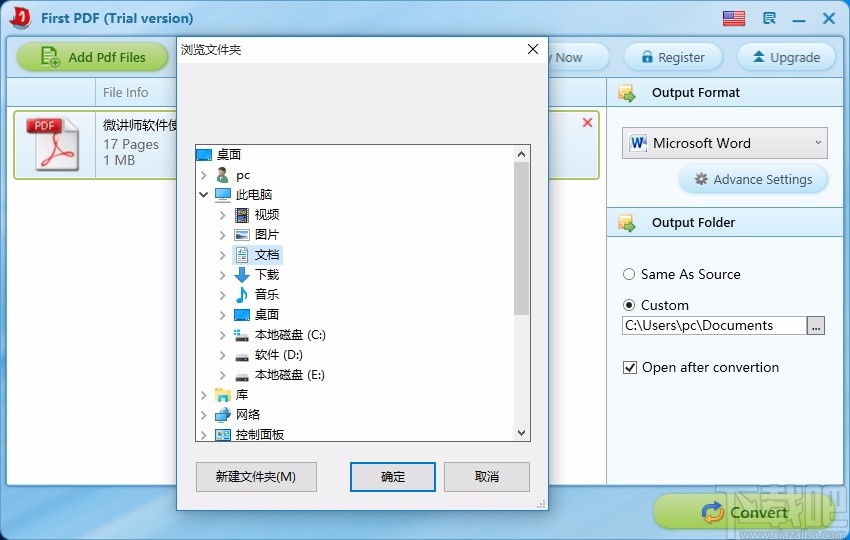
Task: Select the 图片 pictures folder icon
Action: point(242,235)
